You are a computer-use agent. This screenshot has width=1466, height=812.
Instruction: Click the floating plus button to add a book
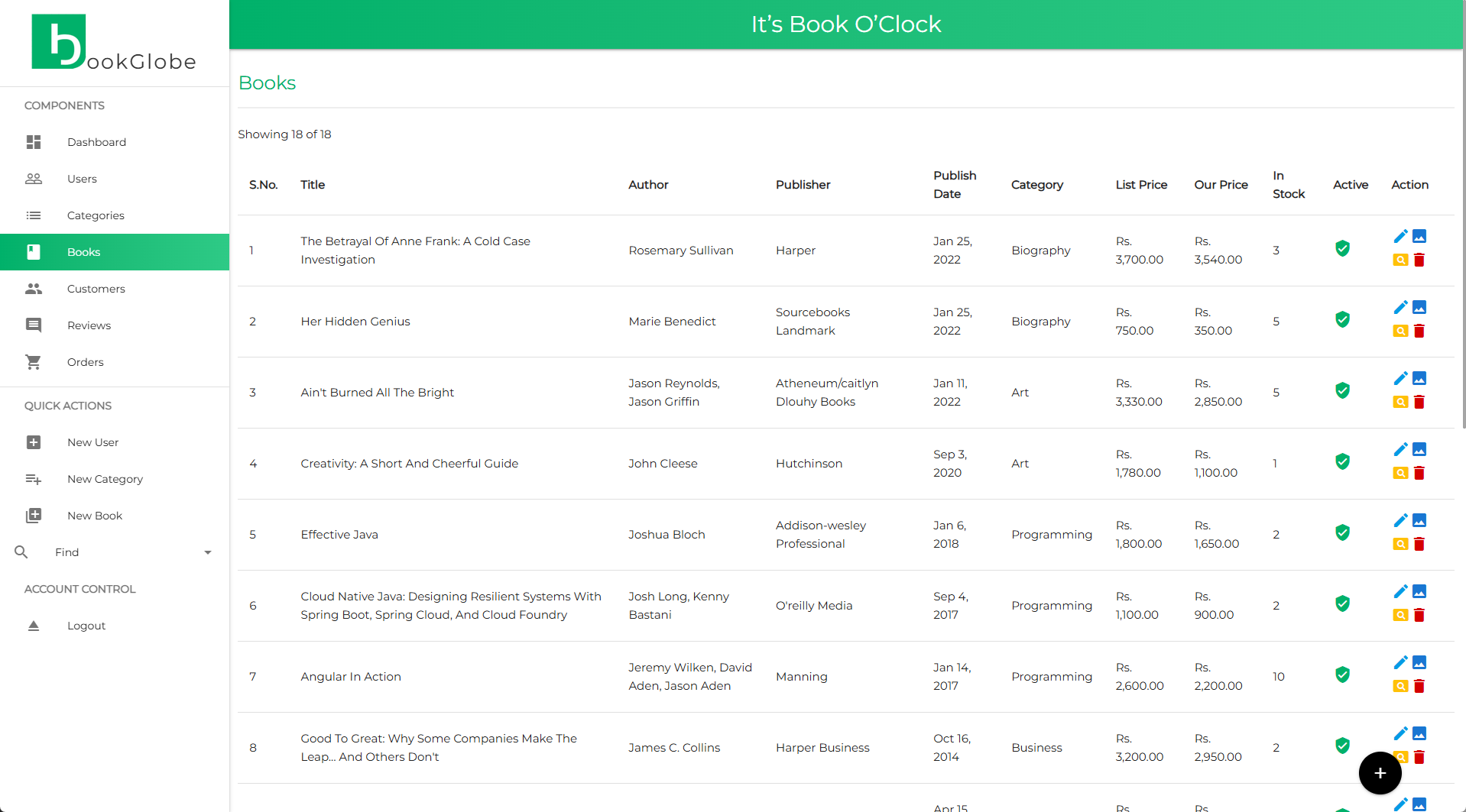pyautogui.click(x=1380, y=772)
